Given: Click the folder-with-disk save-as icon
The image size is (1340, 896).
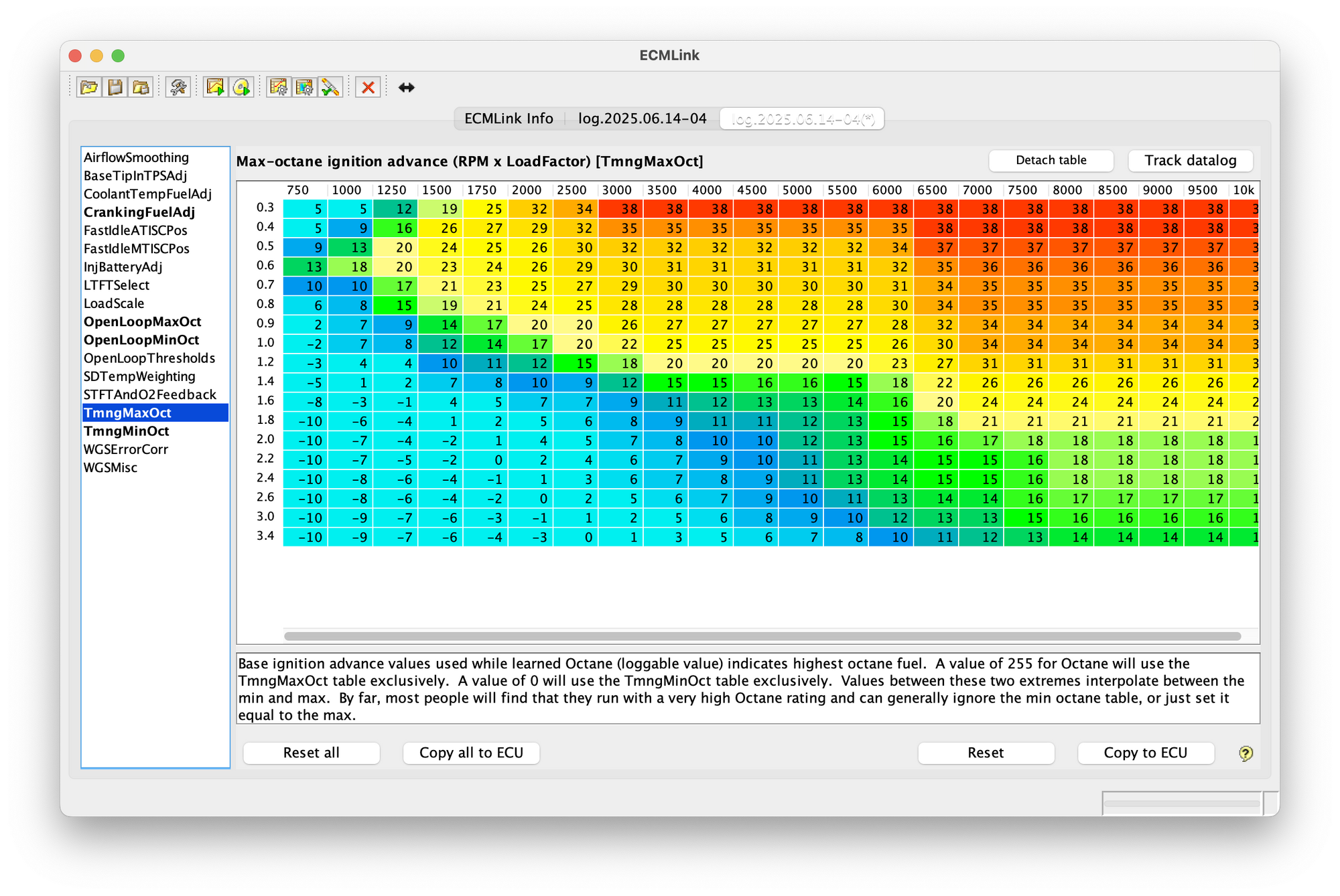Looking at the screenshot, I should pyautogui.click(x=141, y=87).
